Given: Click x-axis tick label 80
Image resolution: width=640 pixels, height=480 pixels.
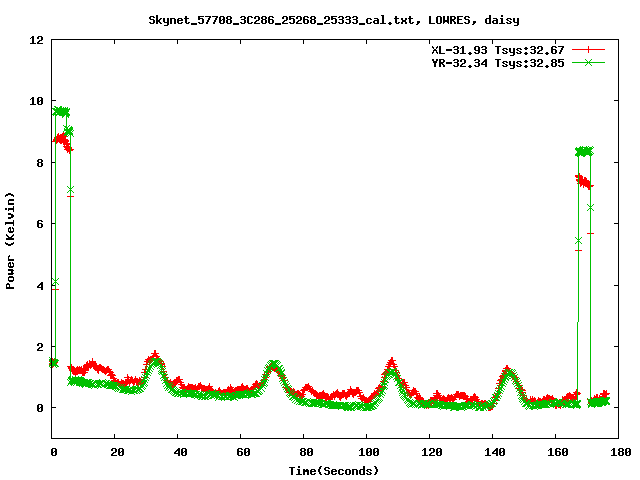Looking at the screenshot, I should (x=306, y=452).
